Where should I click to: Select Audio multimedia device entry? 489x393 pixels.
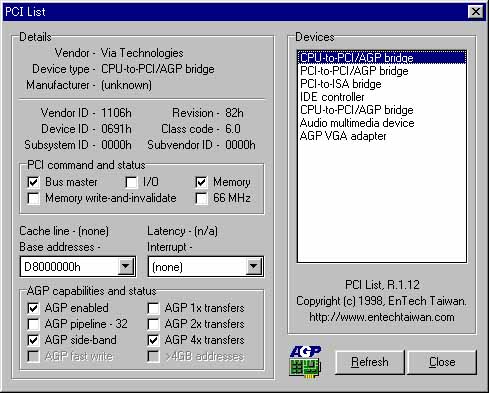tap(382, 123)
